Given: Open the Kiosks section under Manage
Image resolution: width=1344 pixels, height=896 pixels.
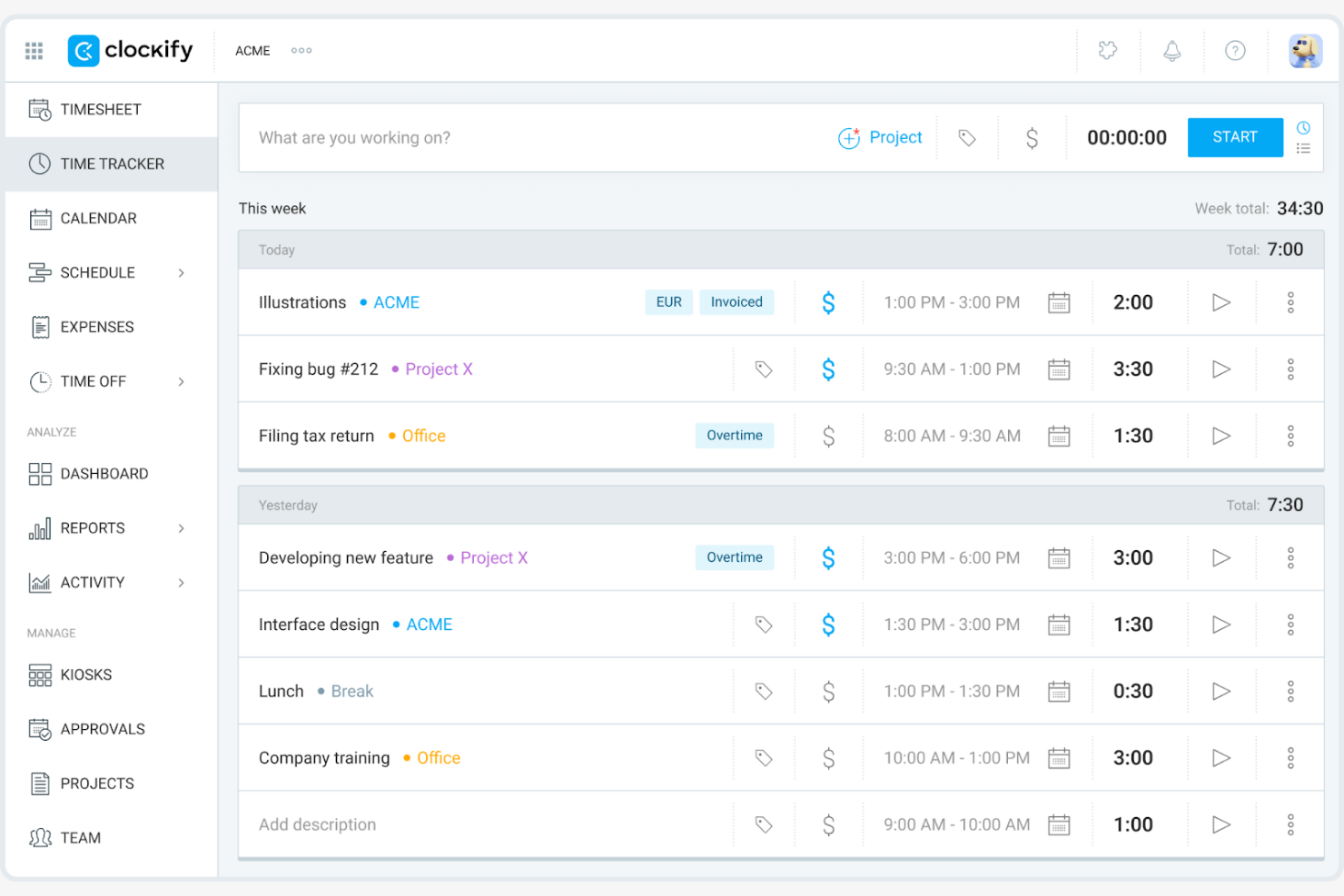Looking at the screenshot, I should [86, 674].
